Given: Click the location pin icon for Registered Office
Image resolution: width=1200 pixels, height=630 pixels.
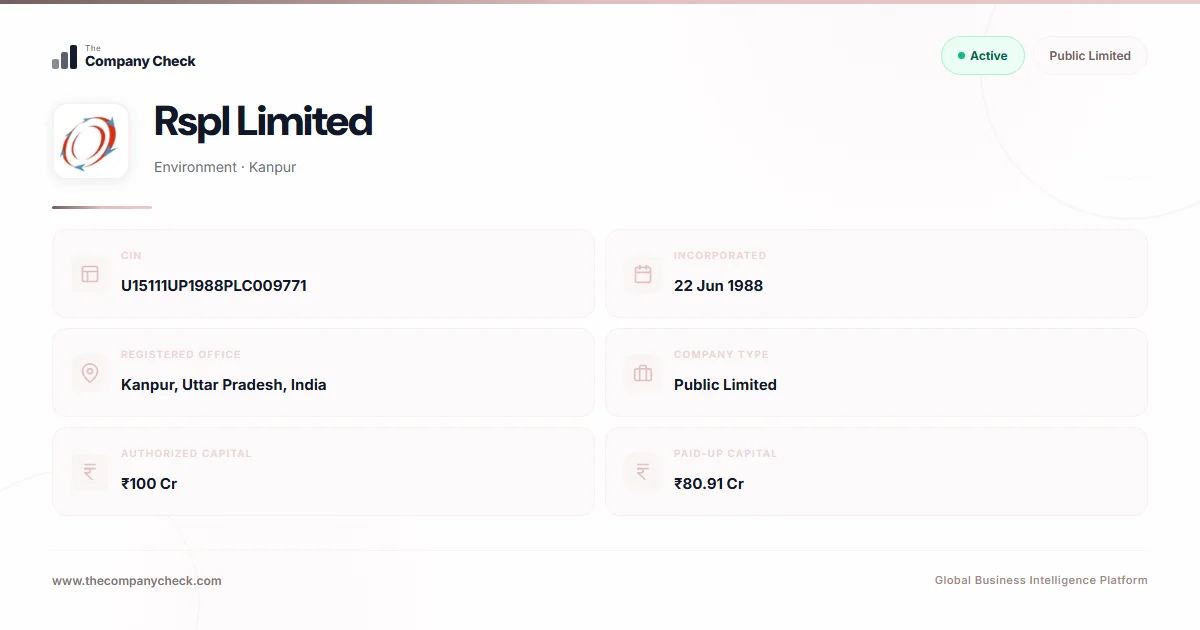Looking at the screenshot, I should pos(90,373).
